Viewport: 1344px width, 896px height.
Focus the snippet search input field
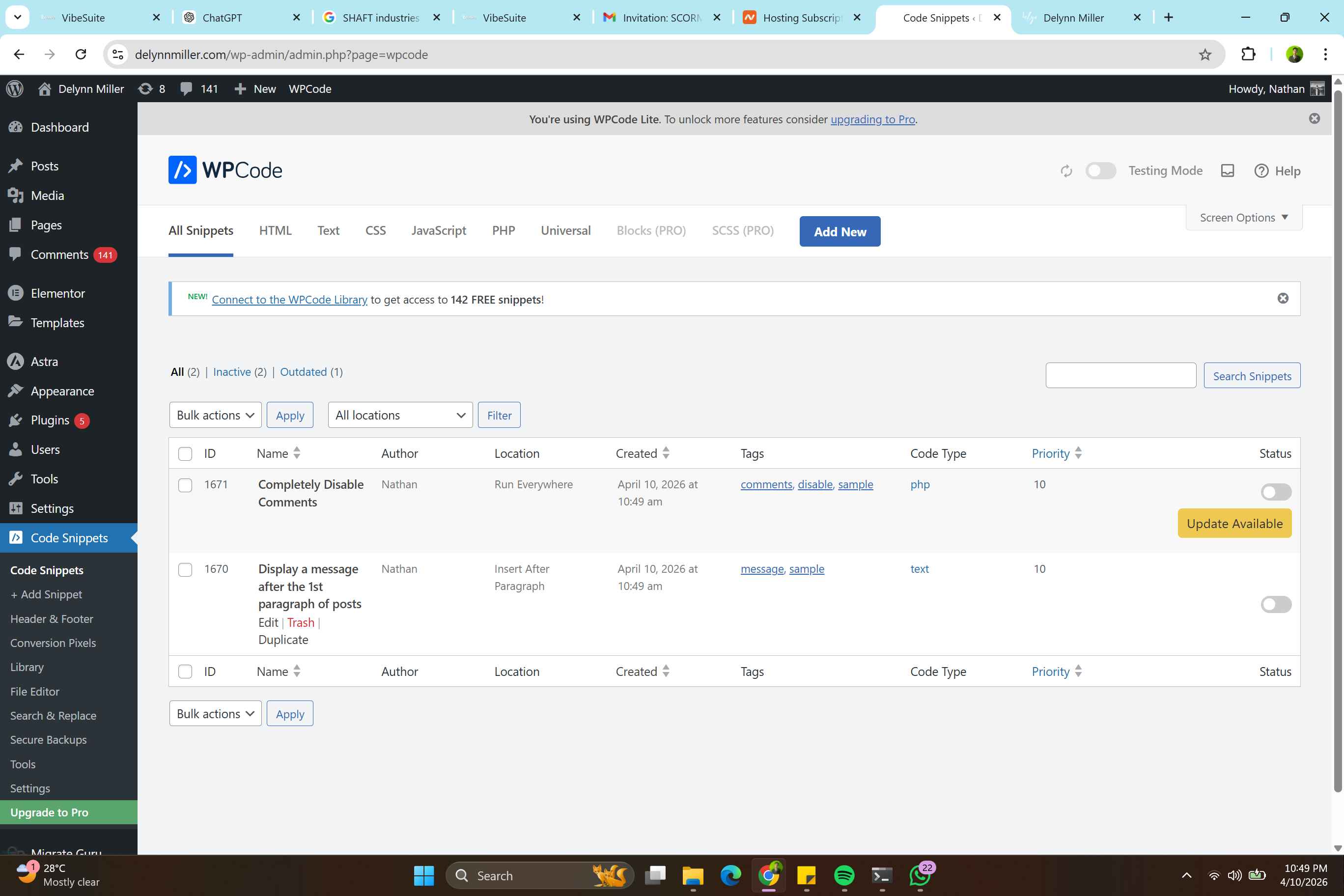[1120, 375]
